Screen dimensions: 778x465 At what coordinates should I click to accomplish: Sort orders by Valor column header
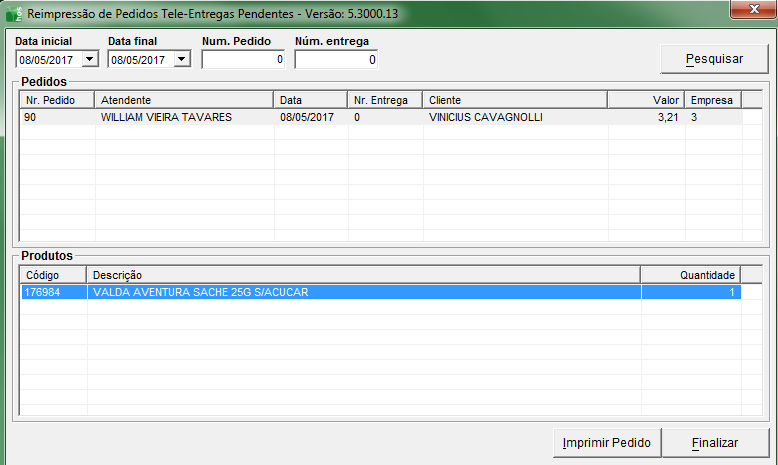645,100
